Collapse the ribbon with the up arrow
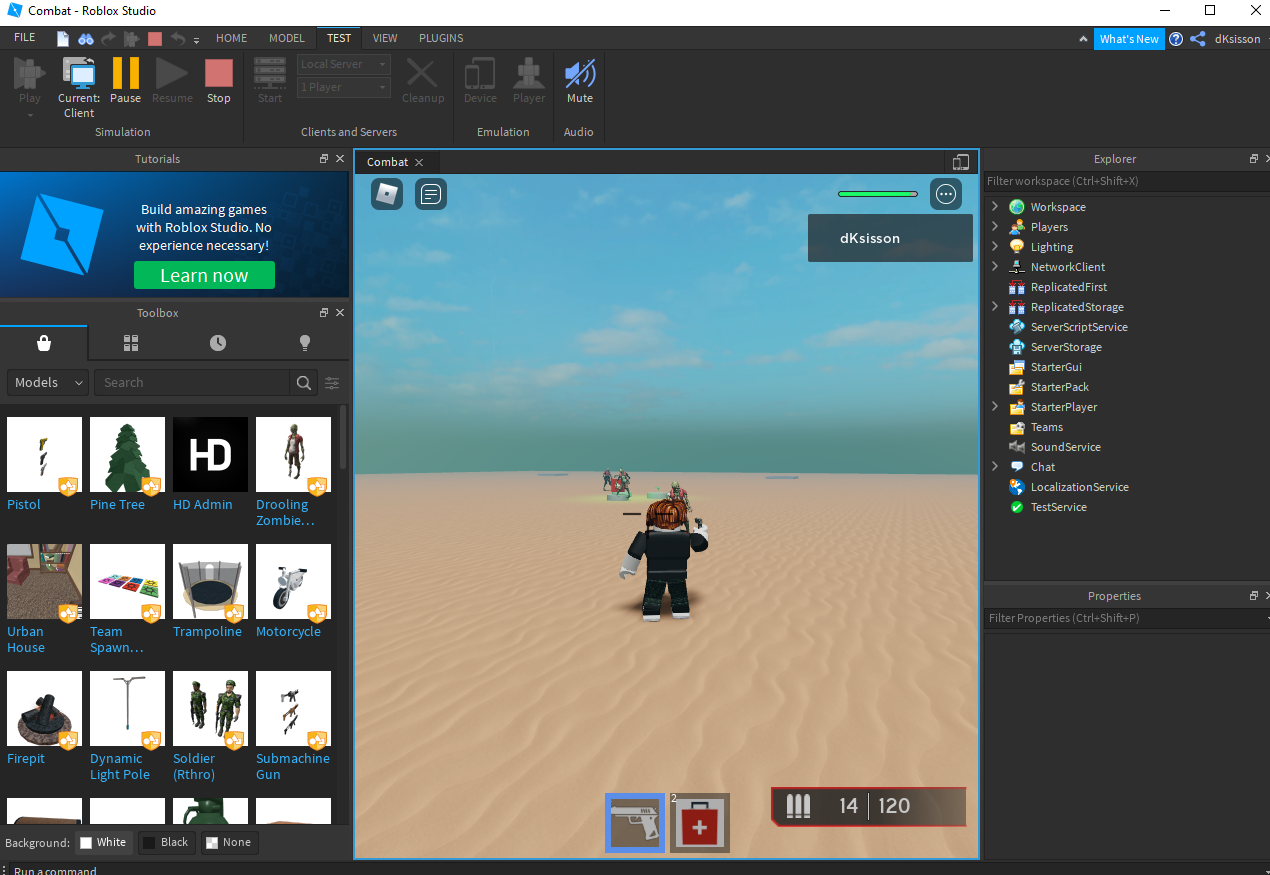The width and height of the screenshot is (1270, 875). [x=1083, y=39]
